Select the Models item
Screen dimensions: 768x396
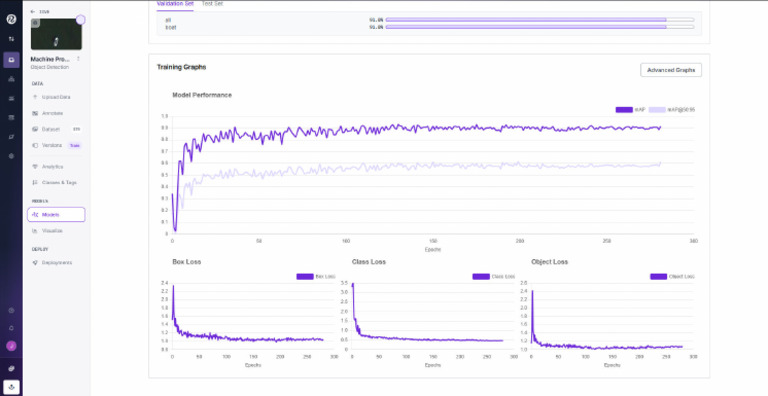coord(56,215)
